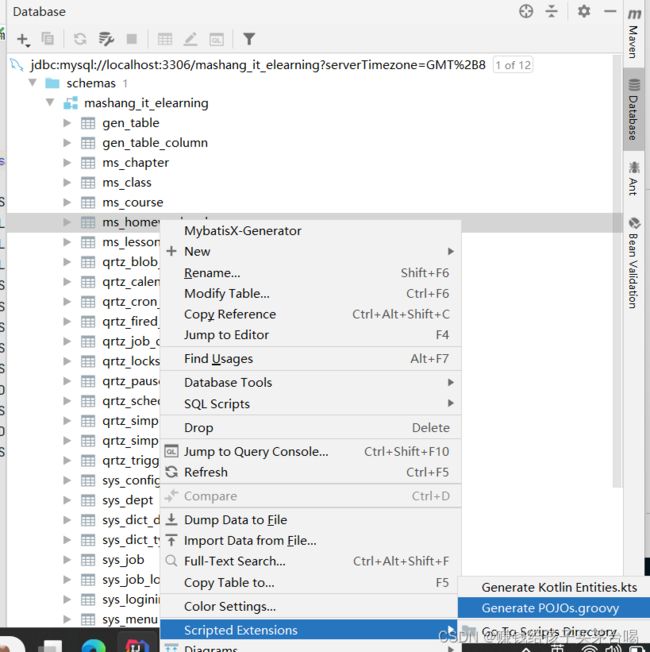This screenshot has height=652, width=650.
Task: Select Generate Kotlin Entities.kts
Action: point(558,587)
